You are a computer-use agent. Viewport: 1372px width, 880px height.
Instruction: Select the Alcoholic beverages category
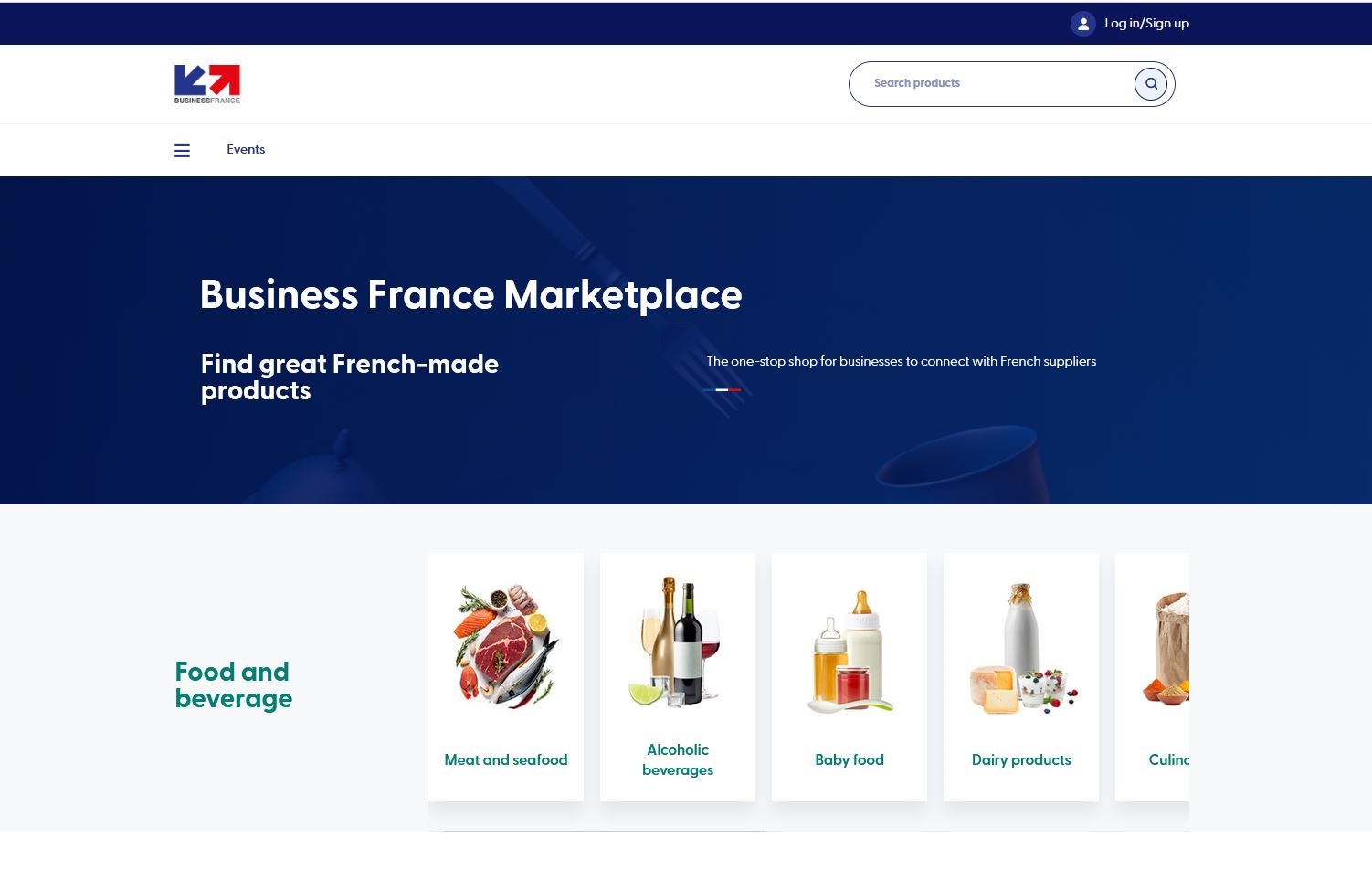[x=677, y=759]
